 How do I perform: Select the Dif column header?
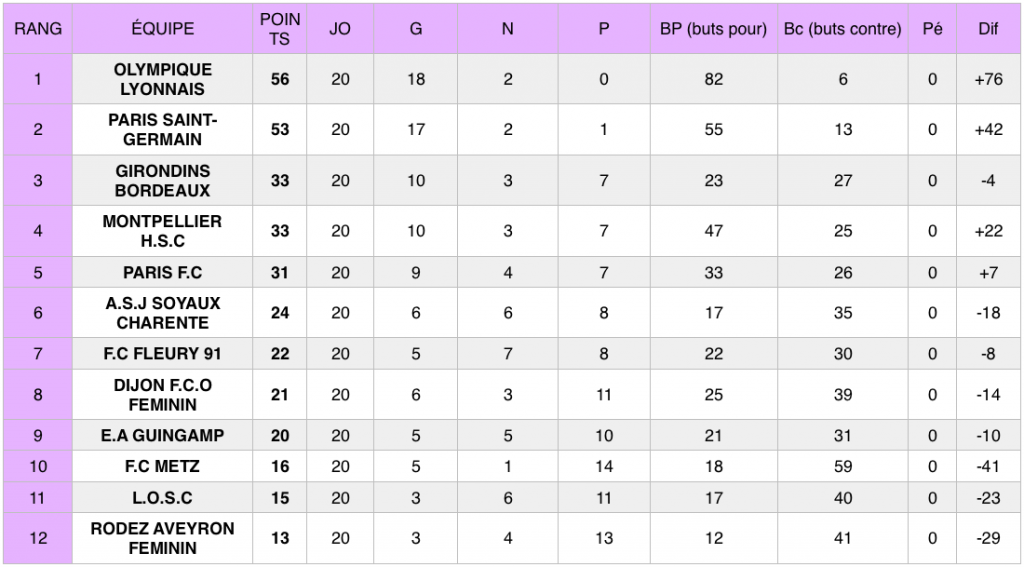tap(989, 29)
